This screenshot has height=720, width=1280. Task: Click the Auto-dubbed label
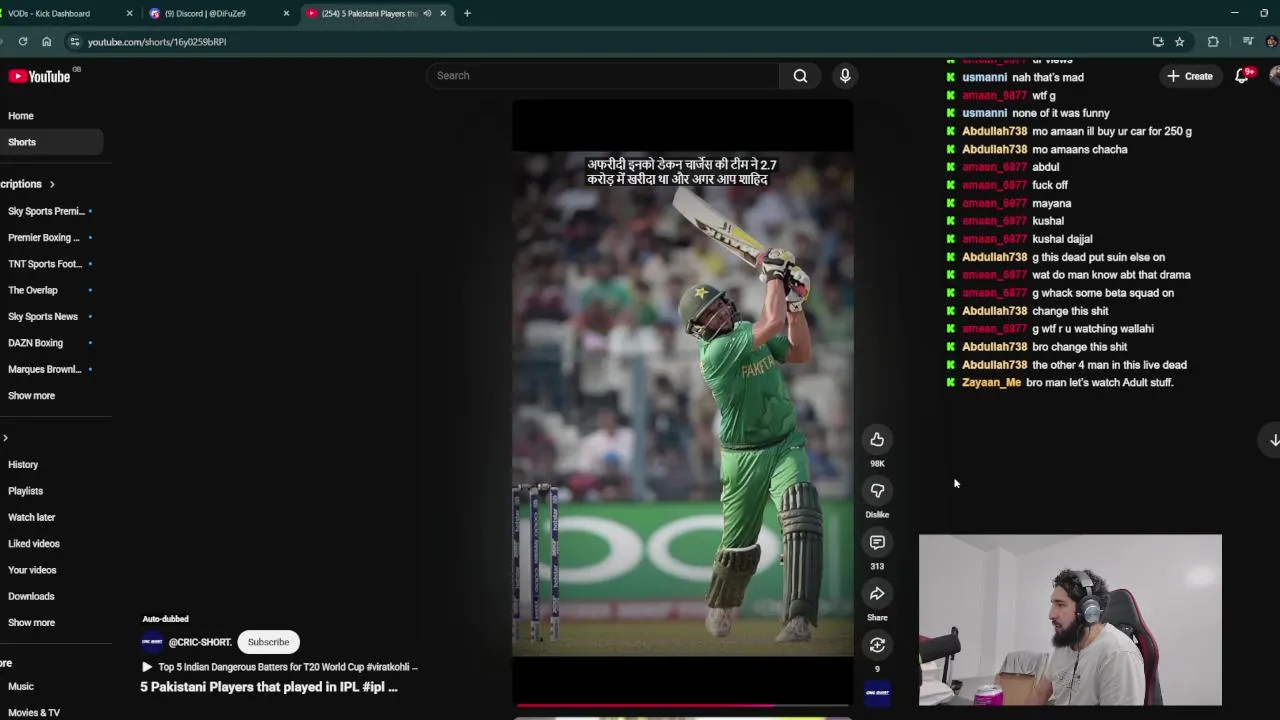tap(165, 619)
